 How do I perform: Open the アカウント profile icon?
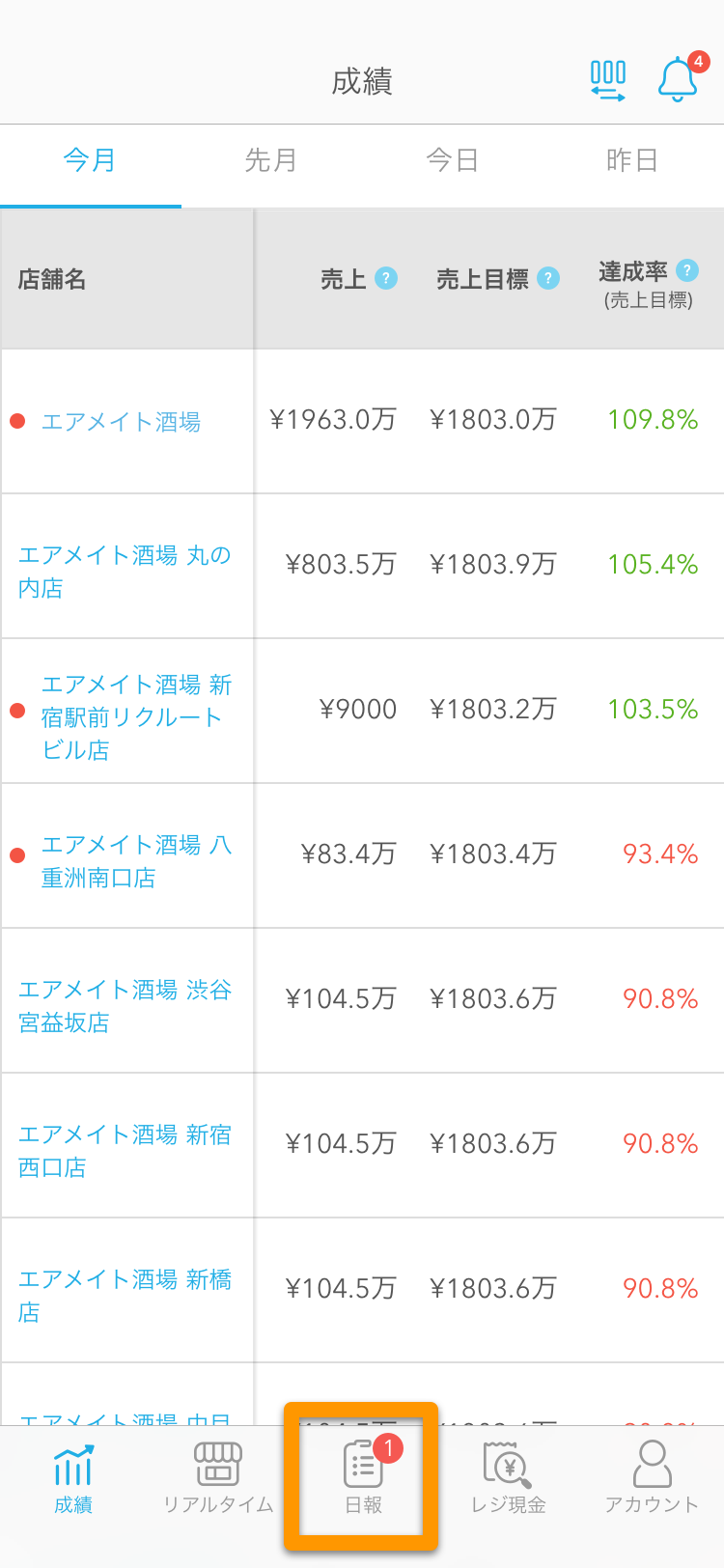click(x=653, y=1464)
